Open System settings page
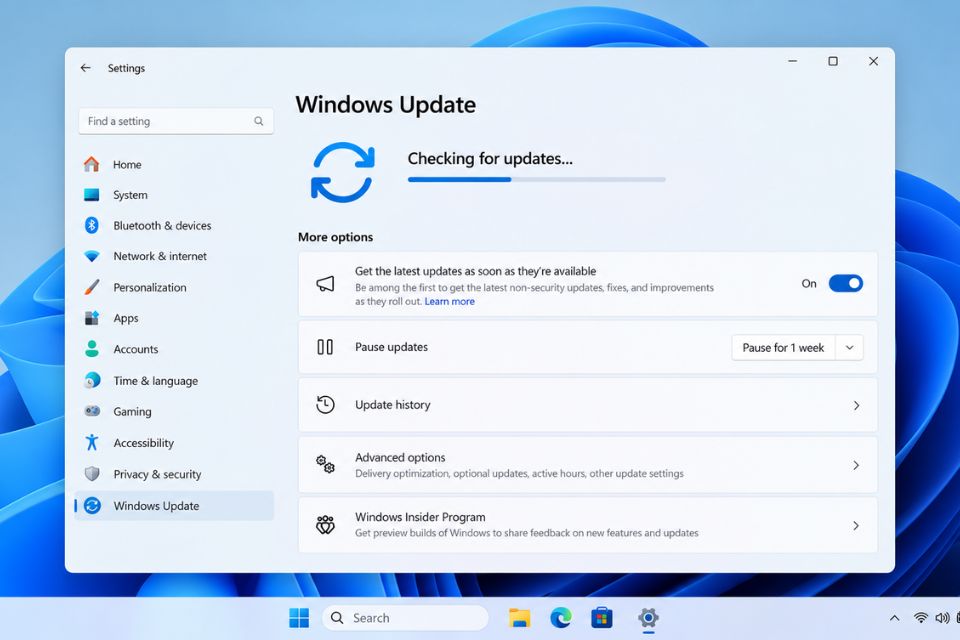Screen dimensions: 960x640 click(x=173, y=195)
